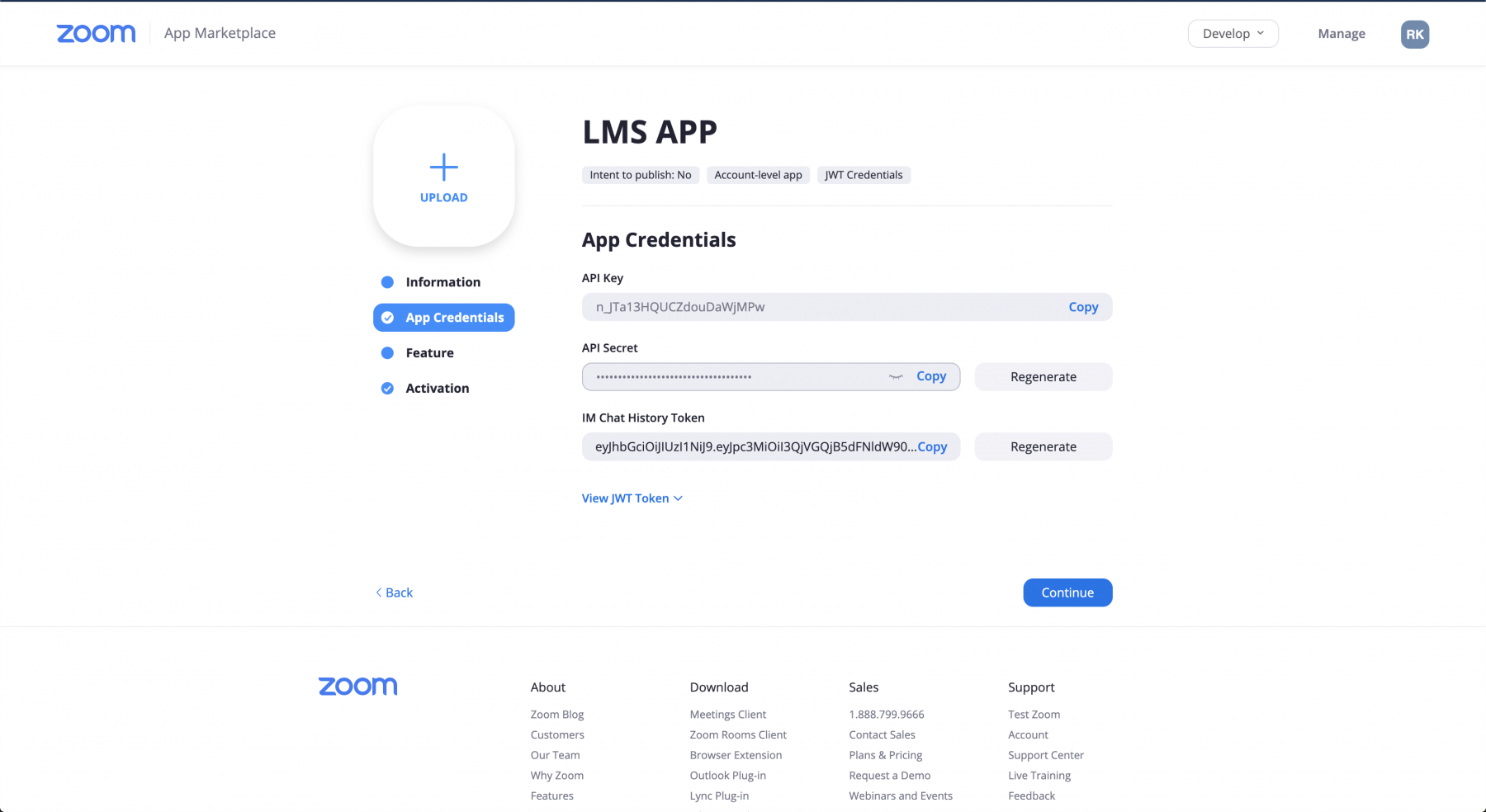Image resolution: width=1486 pixels, height=812 pixels.
Task: Select the Information step
Action: coord(443,282)
